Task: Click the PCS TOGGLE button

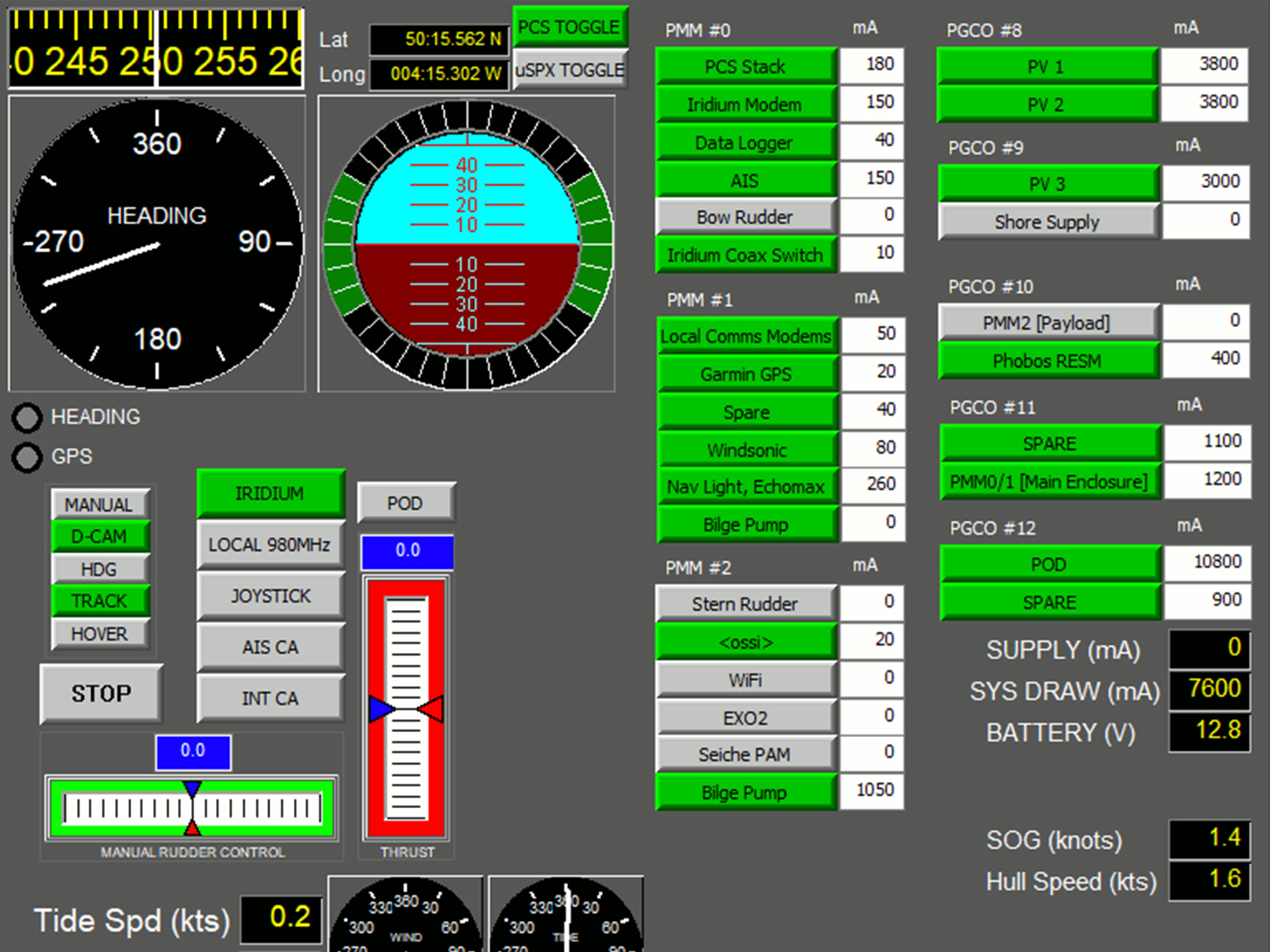Action: [570, 27]
